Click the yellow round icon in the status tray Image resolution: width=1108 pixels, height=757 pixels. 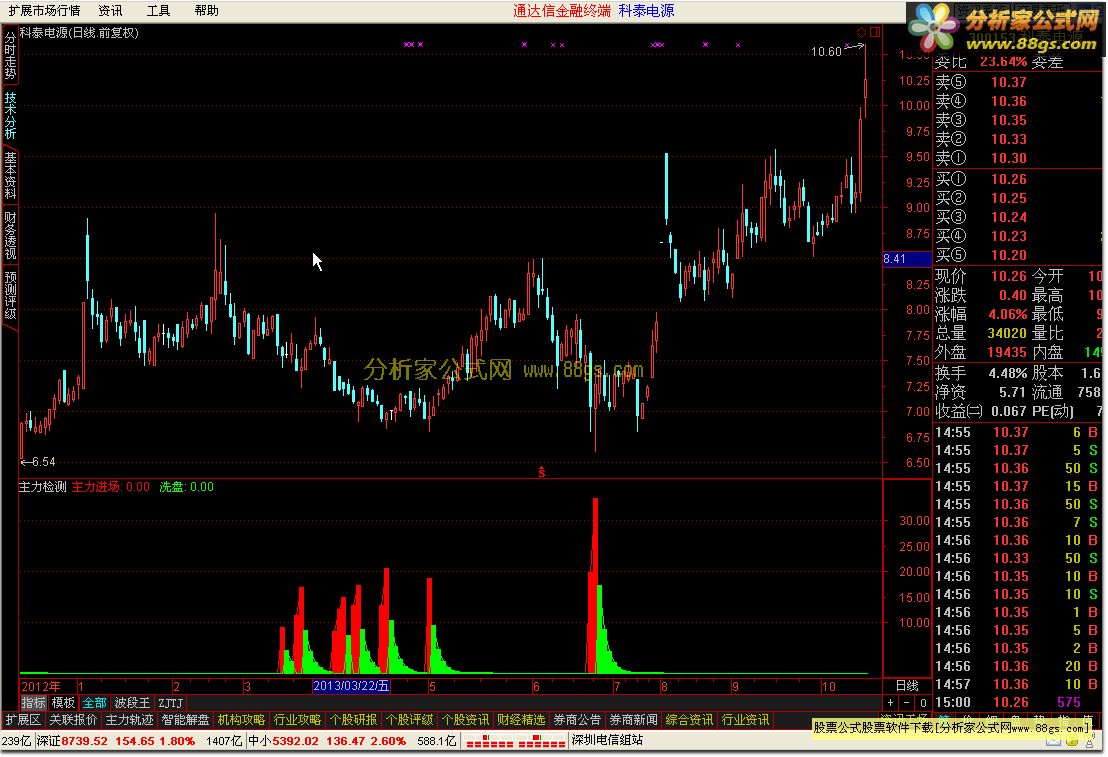(1072, 741)
